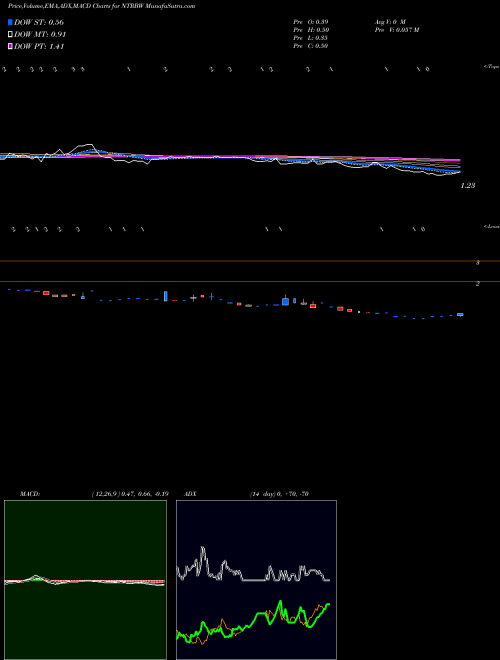500x660 pixels.
Task: Click the blue DOW ST legend swatch
Action: point(10,22)
